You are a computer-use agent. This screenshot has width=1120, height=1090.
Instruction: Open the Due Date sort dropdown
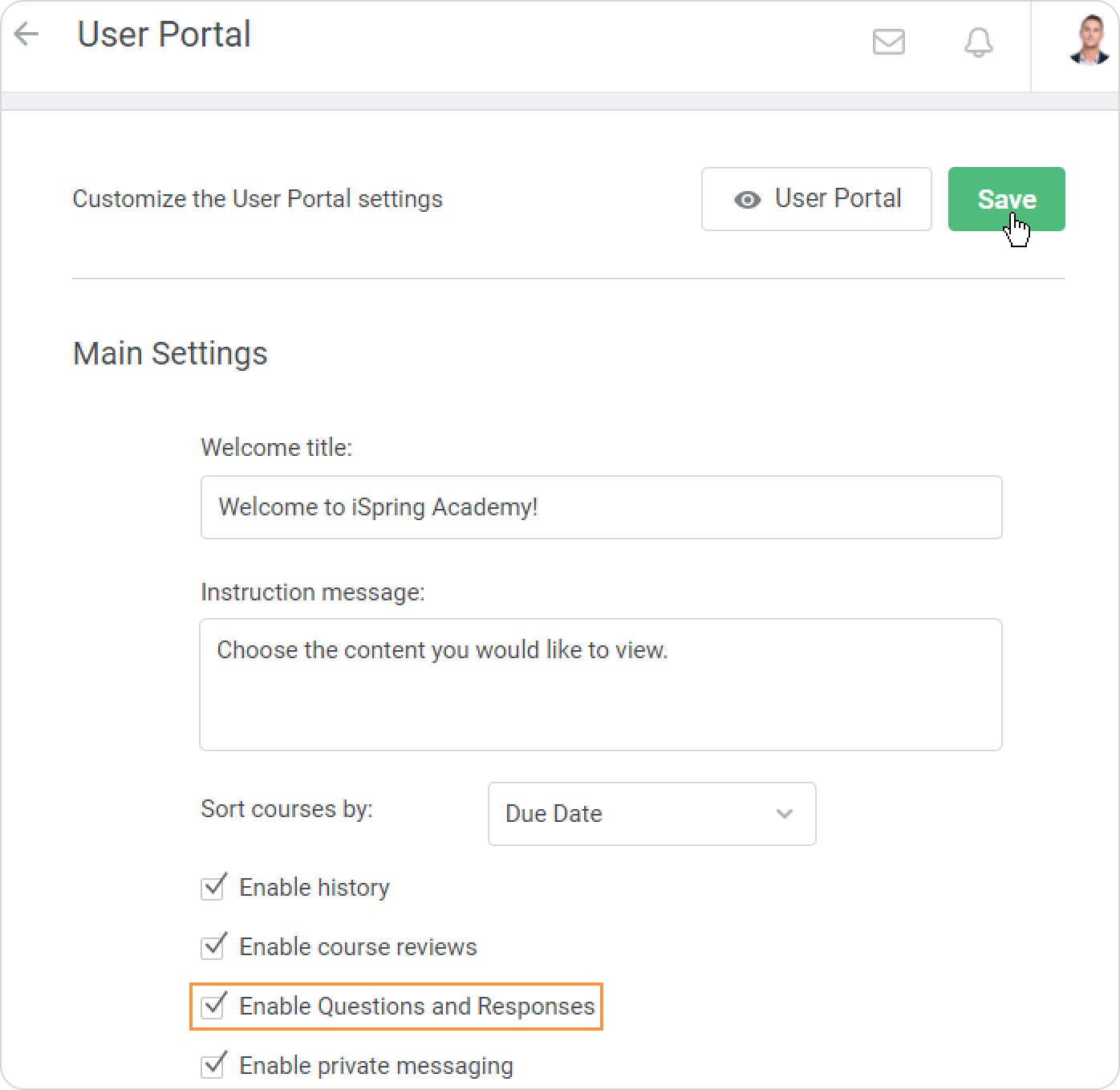(651, 814)
